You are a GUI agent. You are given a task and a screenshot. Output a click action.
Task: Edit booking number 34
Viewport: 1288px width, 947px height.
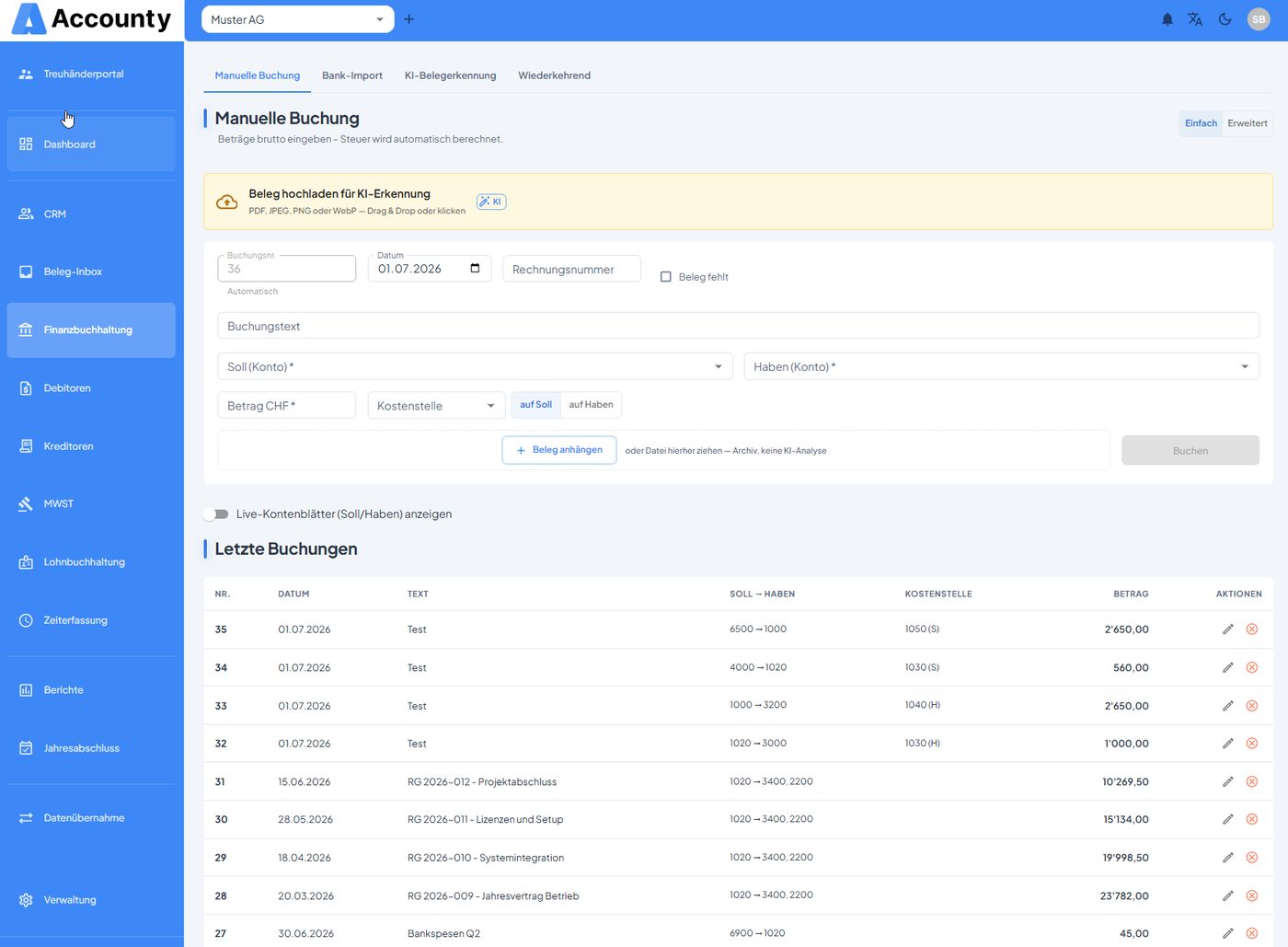(1227, 668)
